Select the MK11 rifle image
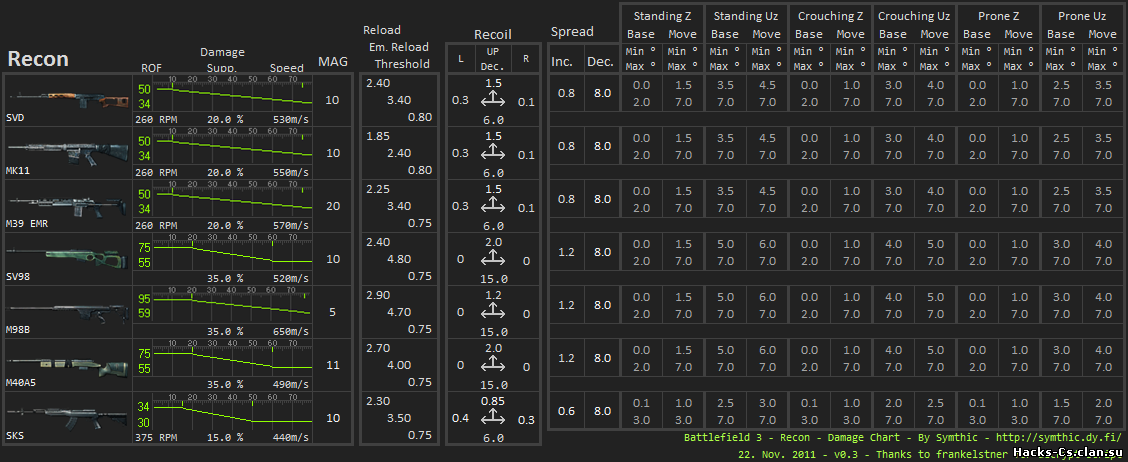The height and width of the screenshot is (462, 1128). [x=68, y=151]
